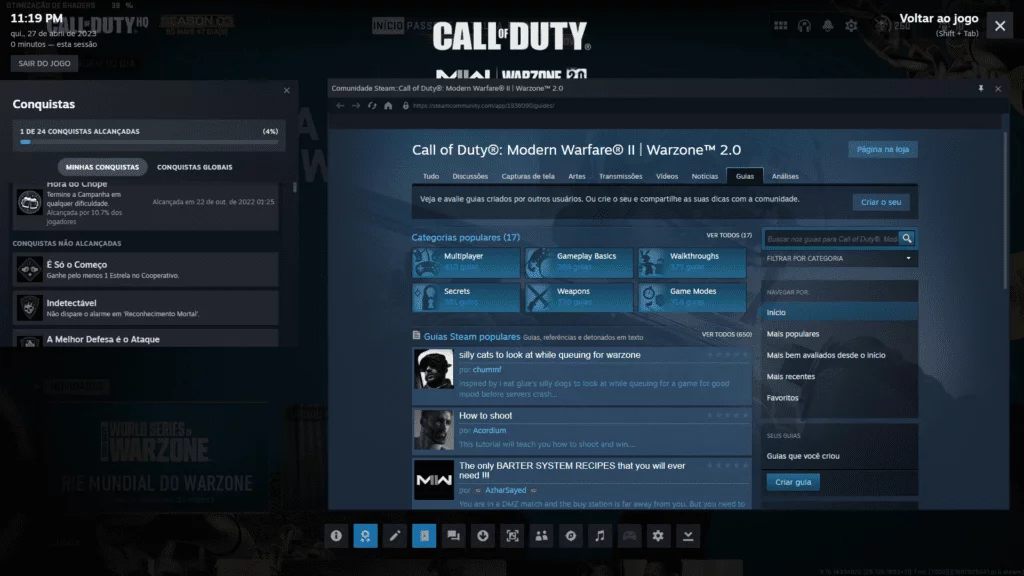Click the guide search input field
Screen dimensions: 1024x576
point(831,239)
